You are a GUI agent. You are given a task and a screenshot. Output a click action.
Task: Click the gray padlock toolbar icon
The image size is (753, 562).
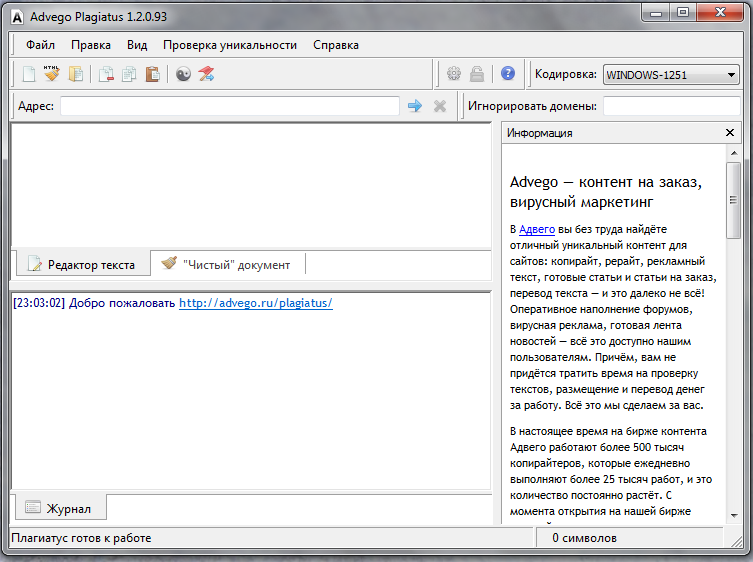476,73
